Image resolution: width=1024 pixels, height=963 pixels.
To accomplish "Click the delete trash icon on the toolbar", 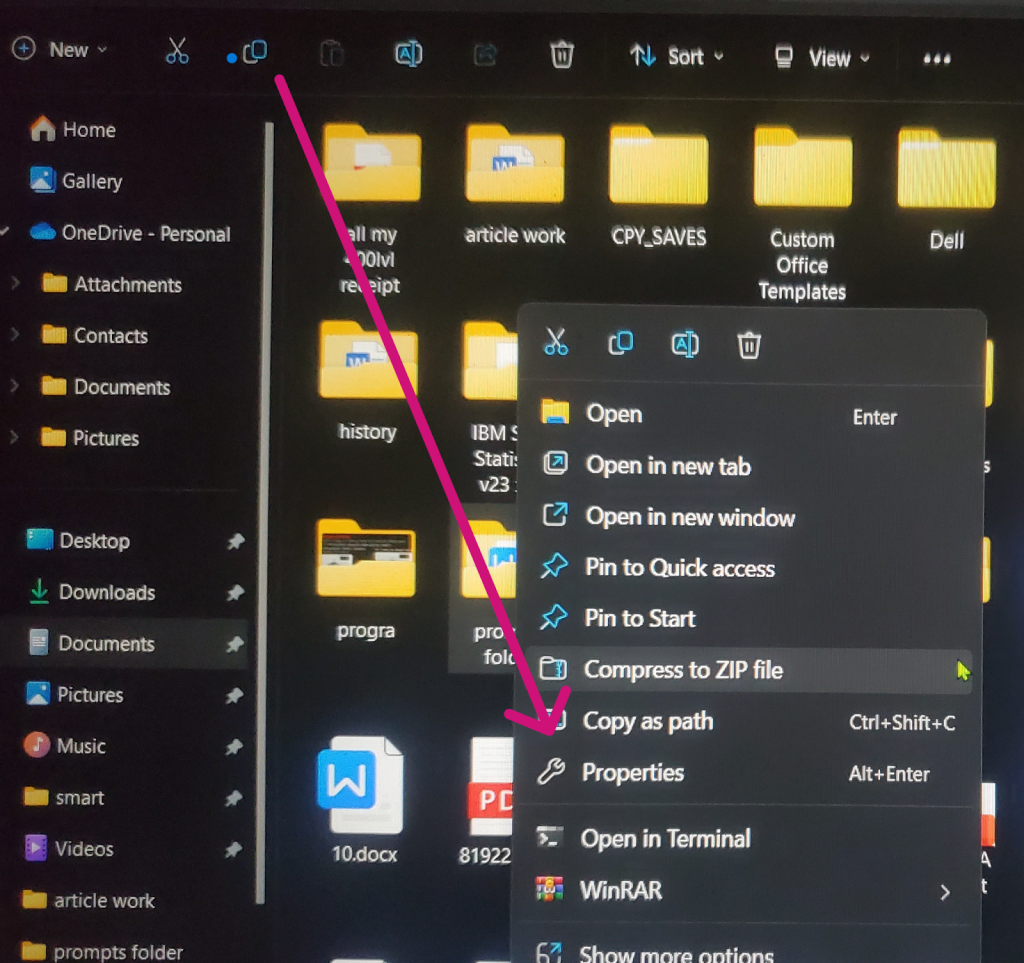I will tap(561, 57).
